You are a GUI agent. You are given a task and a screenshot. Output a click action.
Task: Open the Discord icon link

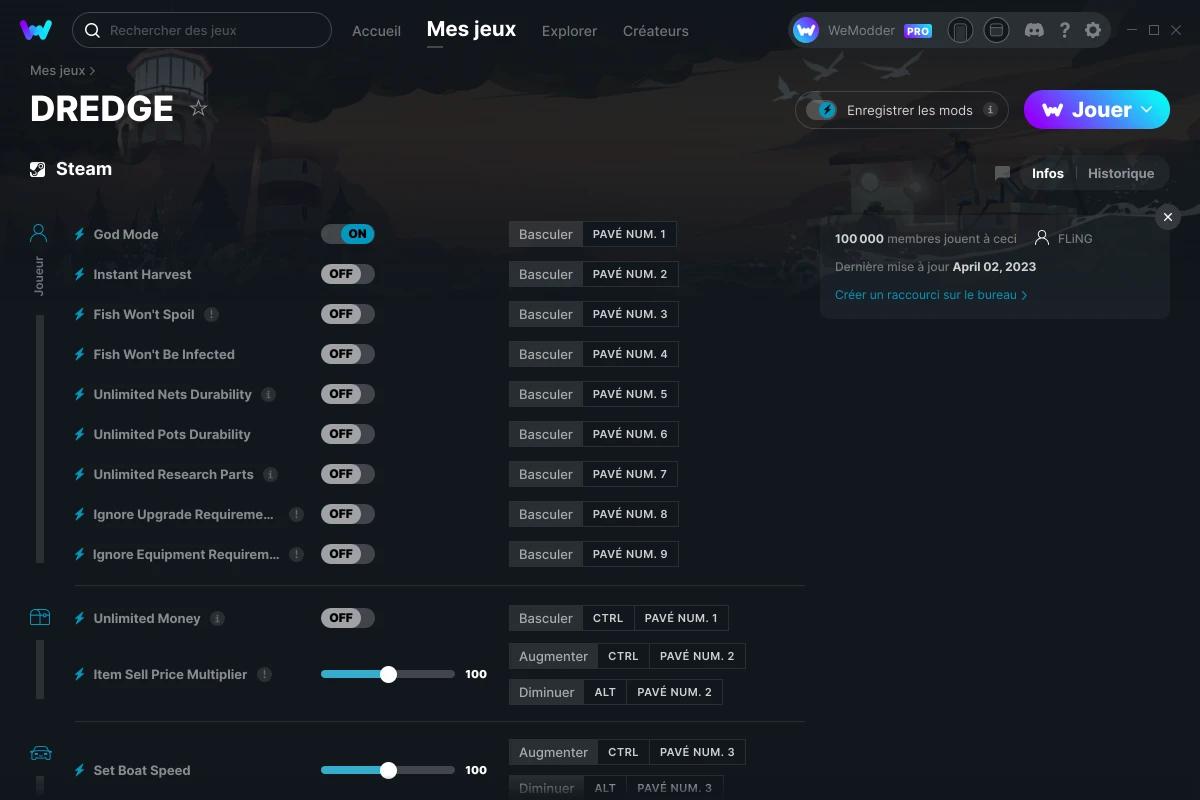click(x=1035, y=31)
